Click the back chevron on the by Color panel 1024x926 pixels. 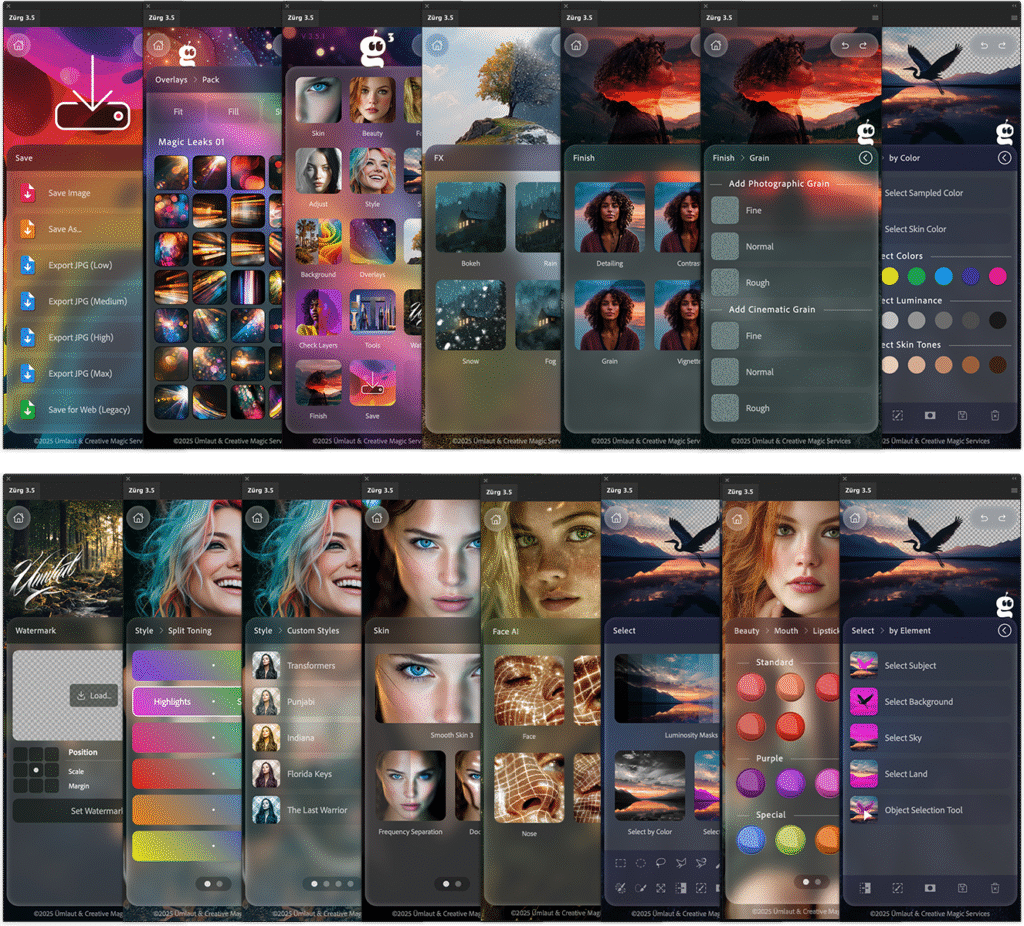(1004, 157)
